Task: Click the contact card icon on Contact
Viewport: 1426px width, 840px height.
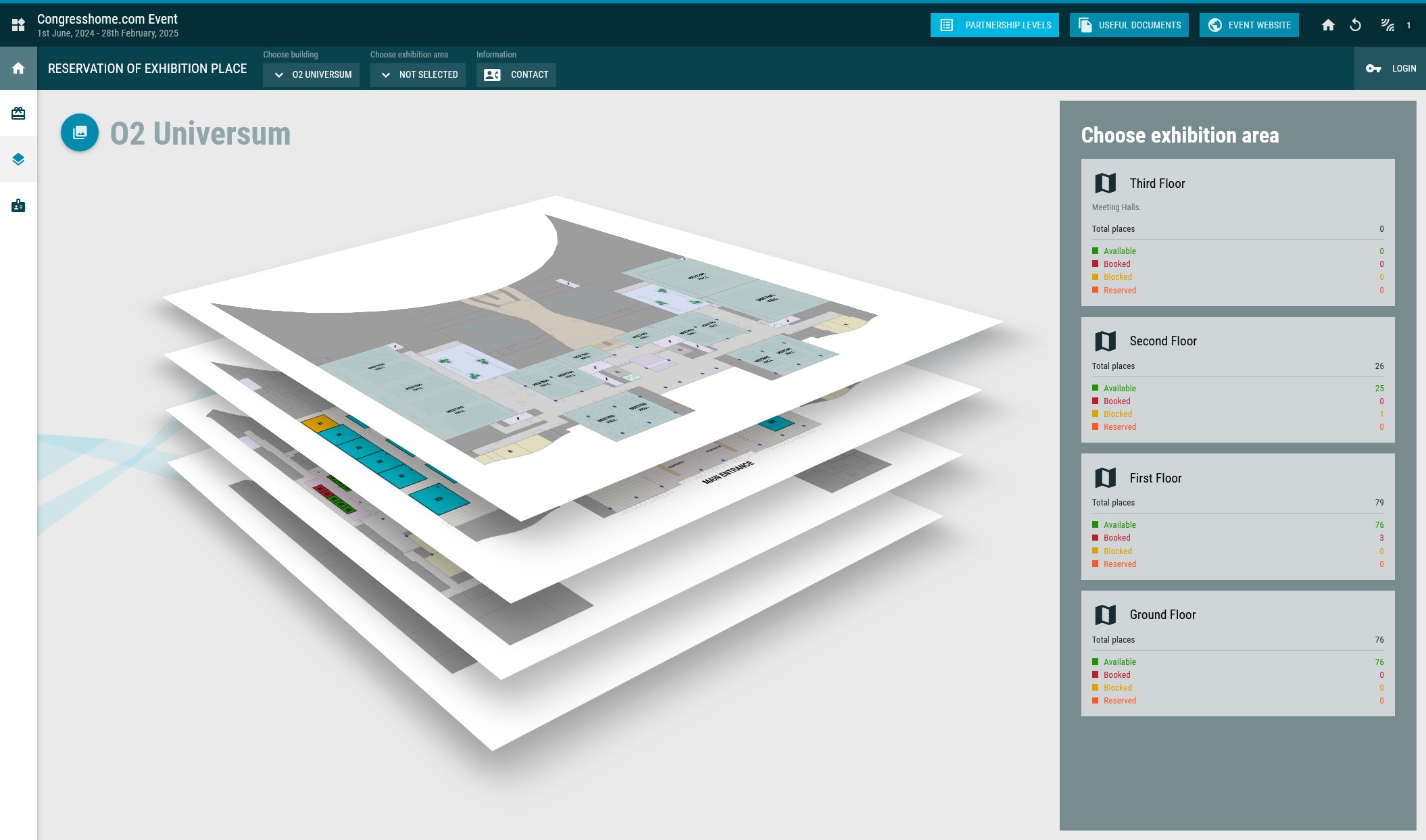Action: 493,74
